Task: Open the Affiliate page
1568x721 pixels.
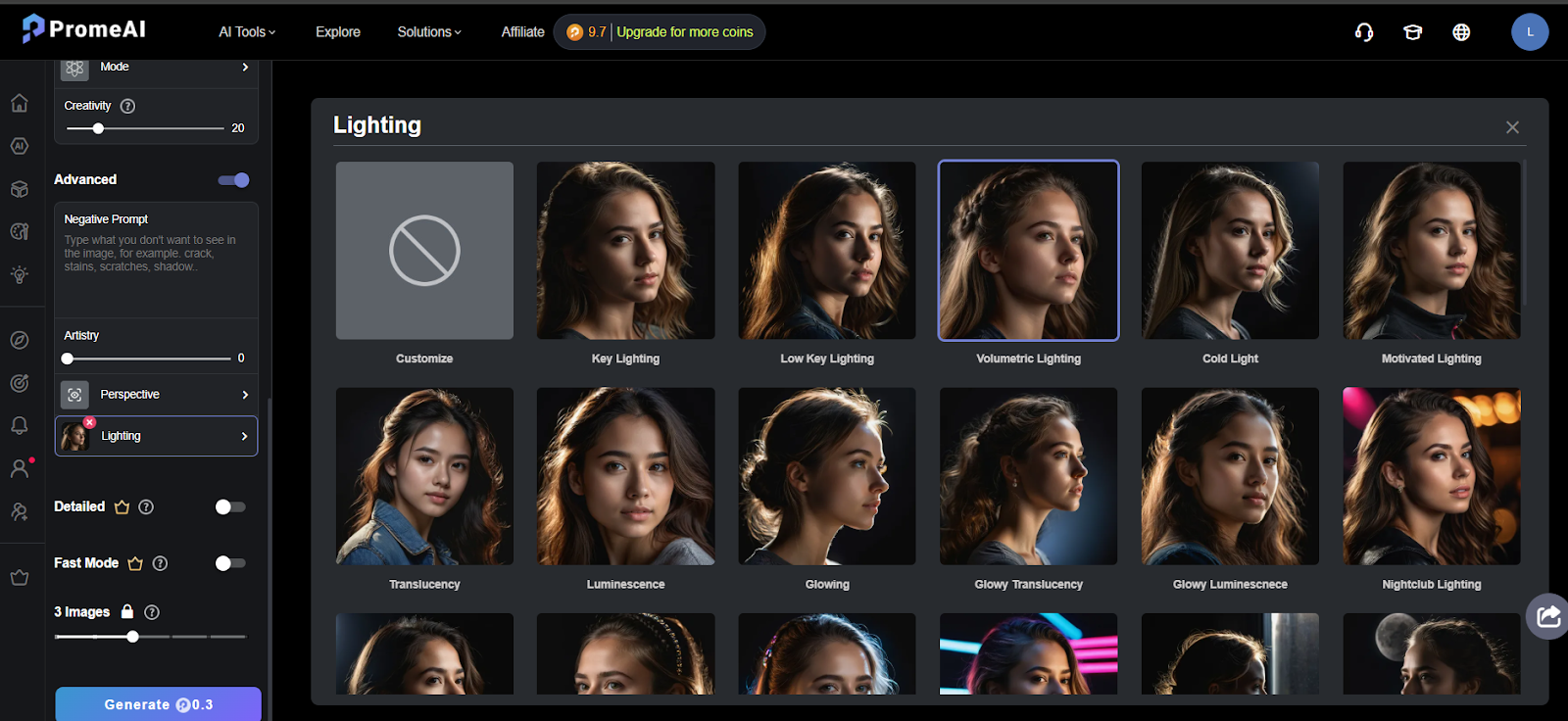Action: [522, 32]
